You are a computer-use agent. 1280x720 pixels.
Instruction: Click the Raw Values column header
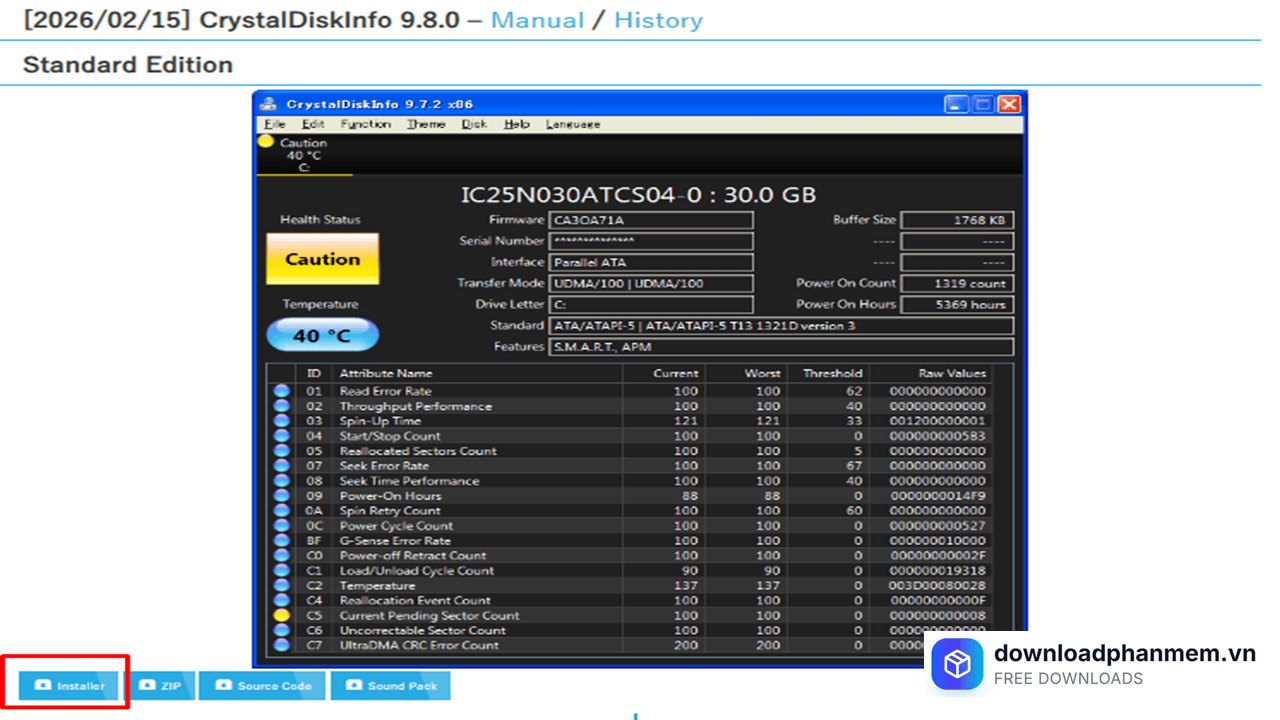coord(951,373)
